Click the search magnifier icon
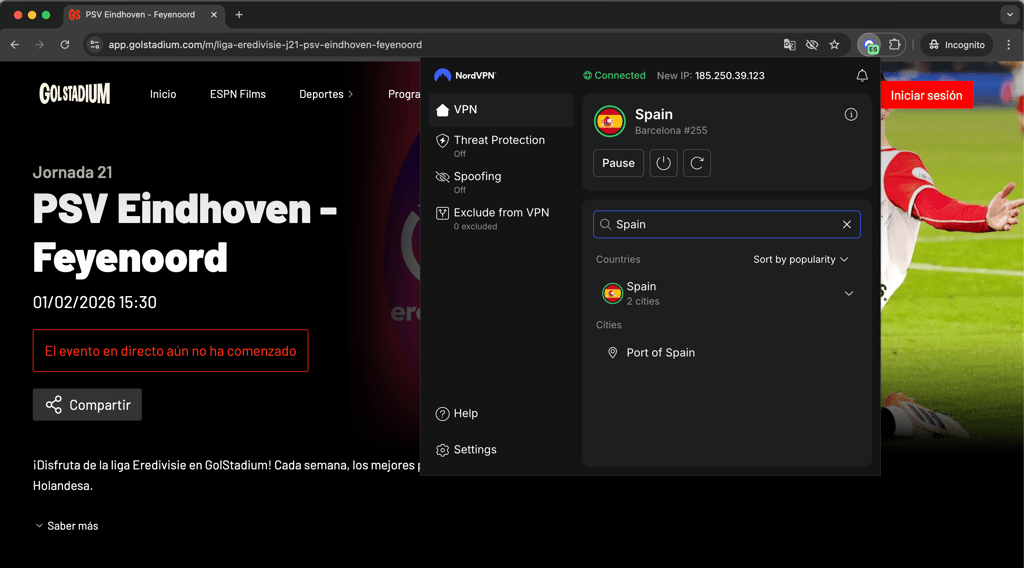 pos(605,224)
